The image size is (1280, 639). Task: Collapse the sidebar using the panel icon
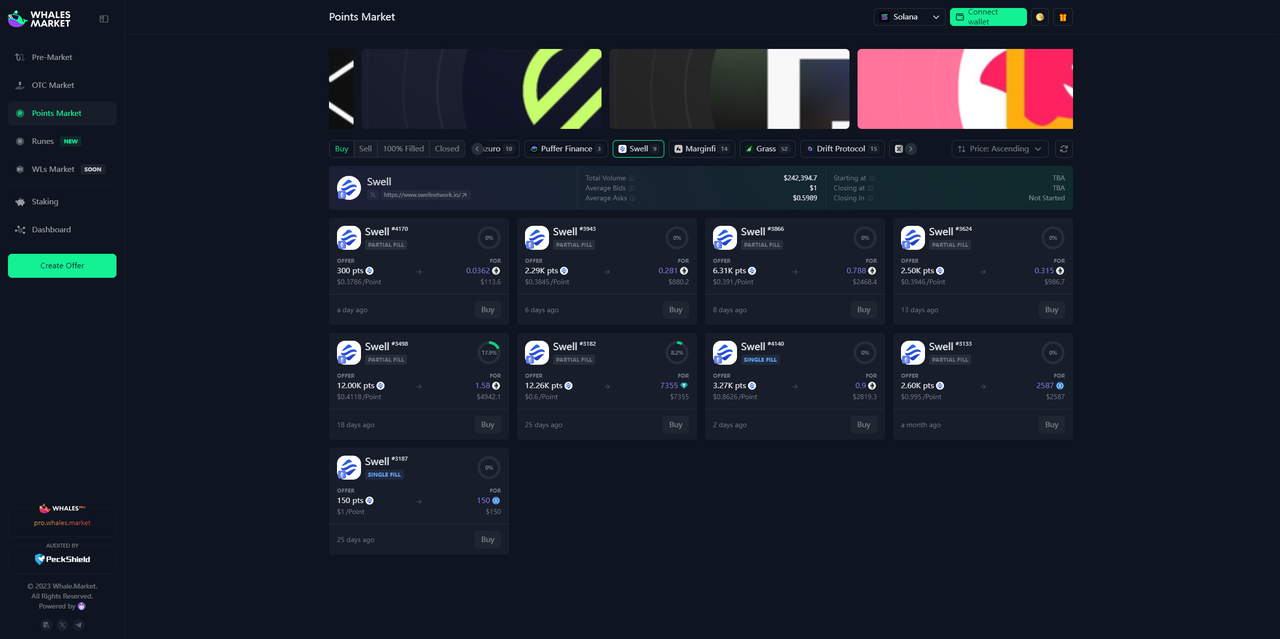(x=104, y=19)
